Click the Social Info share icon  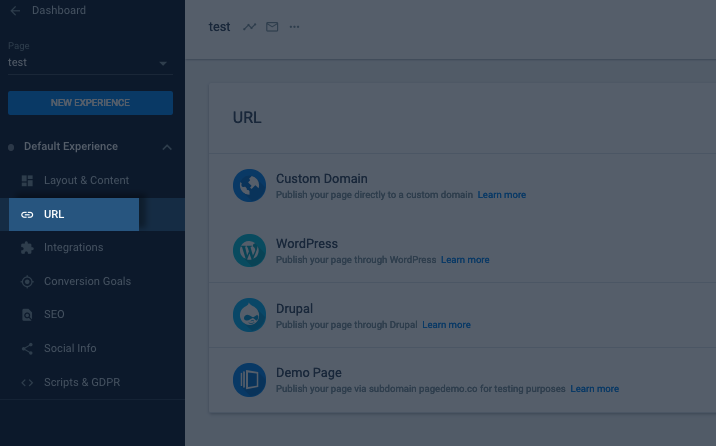[27, 349]
